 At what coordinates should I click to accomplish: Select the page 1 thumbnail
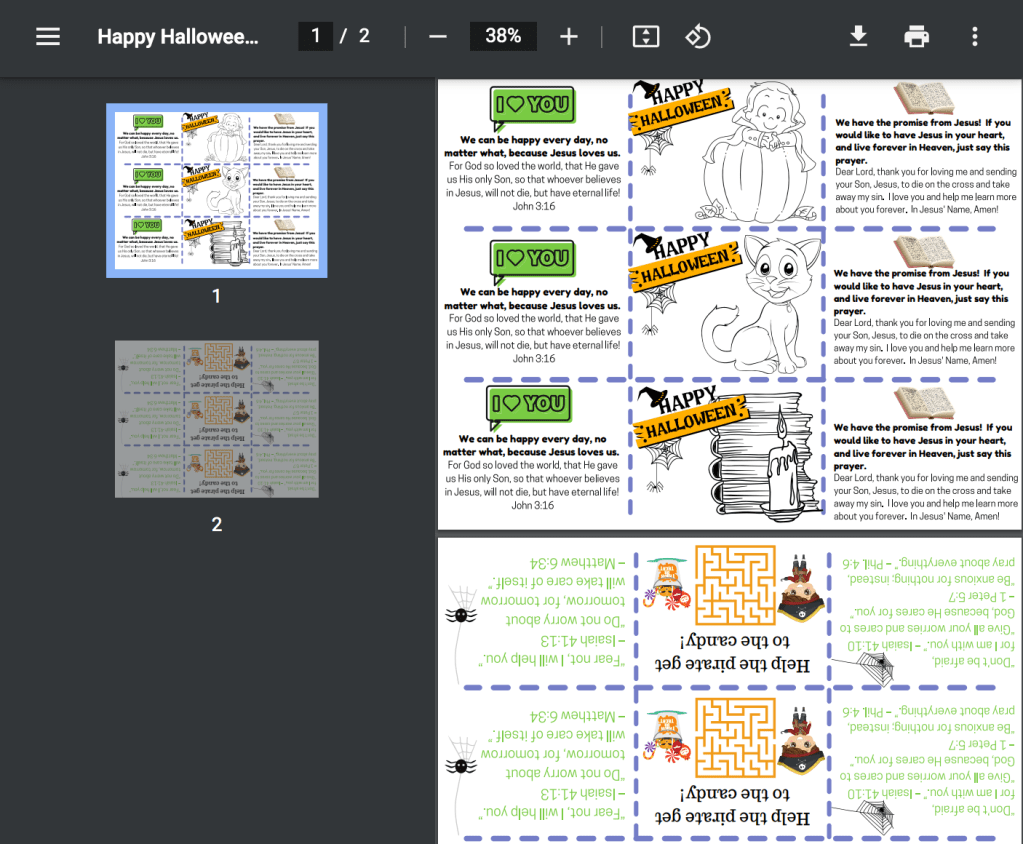click(217, 190)
